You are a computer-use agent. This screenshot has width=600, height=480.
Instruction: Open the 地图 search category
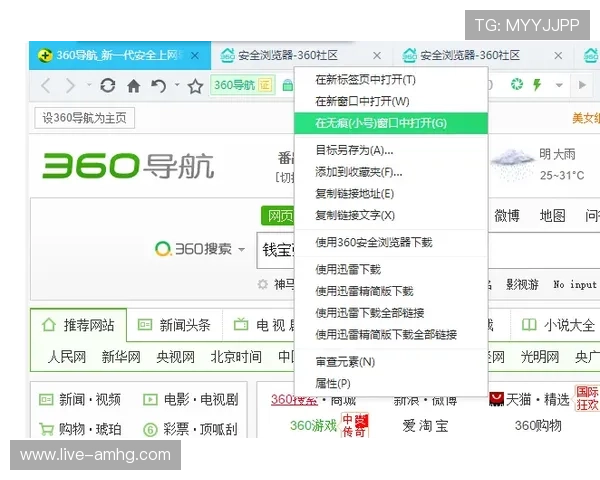(x=552, y=216)
